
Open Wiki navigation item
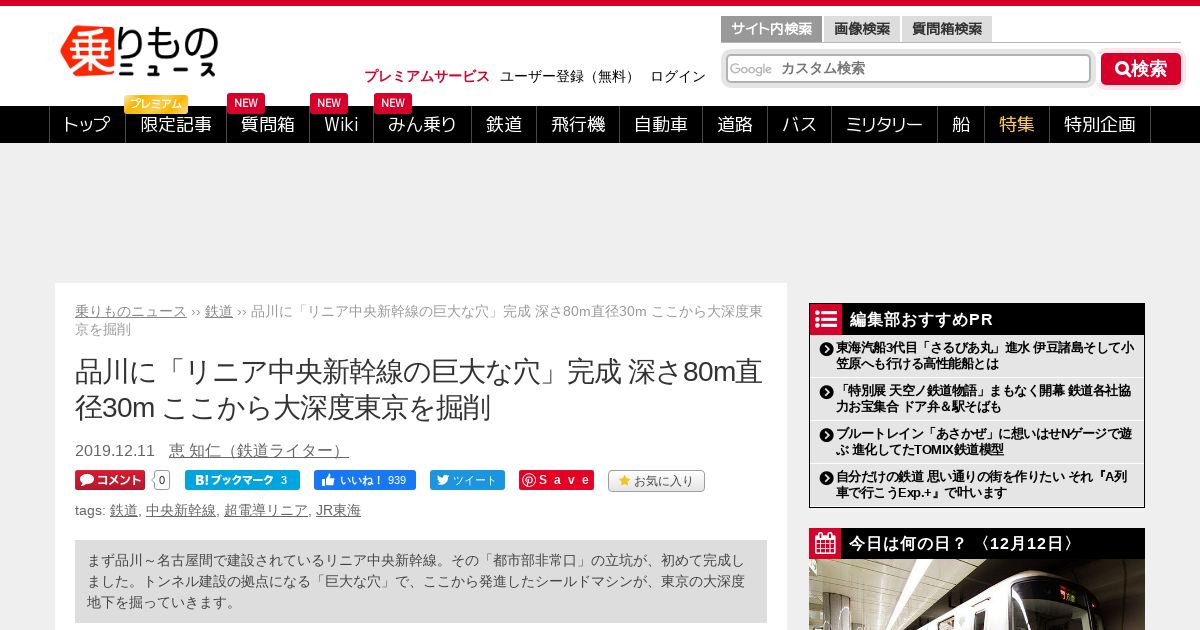click(341, 125)
